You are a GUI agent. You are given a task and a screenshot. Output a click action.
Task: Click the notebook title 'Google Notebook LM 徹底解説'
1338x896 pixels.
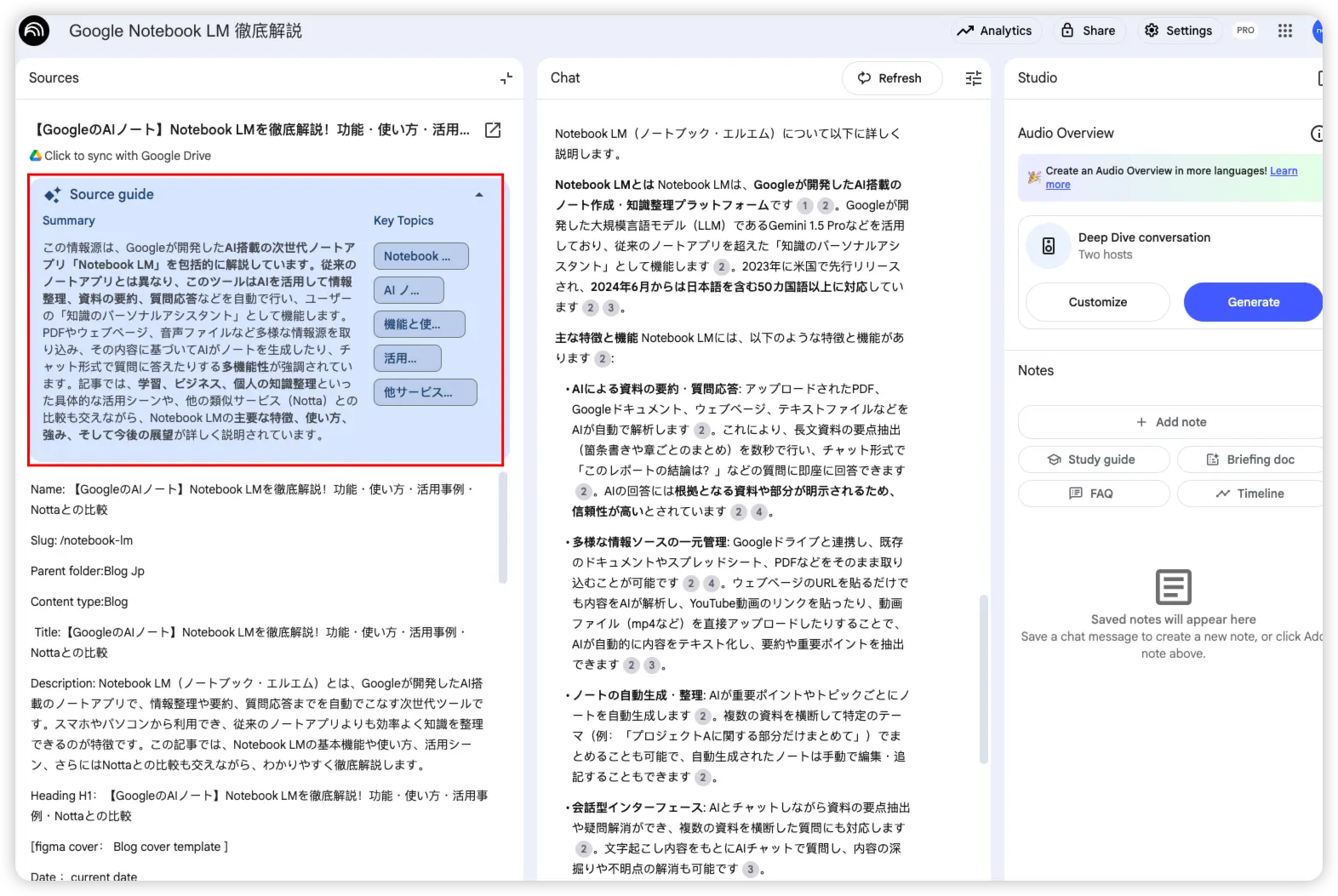(186, 31)
